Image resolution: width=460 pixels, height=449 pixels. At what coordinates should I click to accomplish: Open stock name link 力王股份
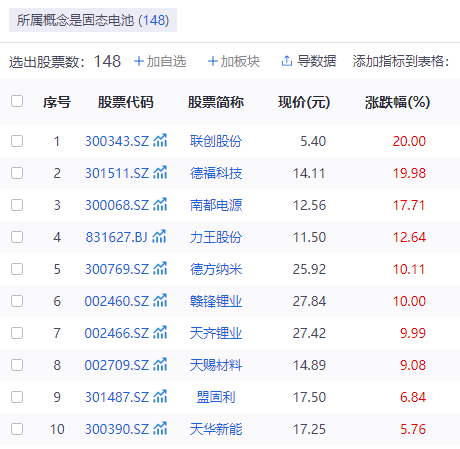coord(216,237)
